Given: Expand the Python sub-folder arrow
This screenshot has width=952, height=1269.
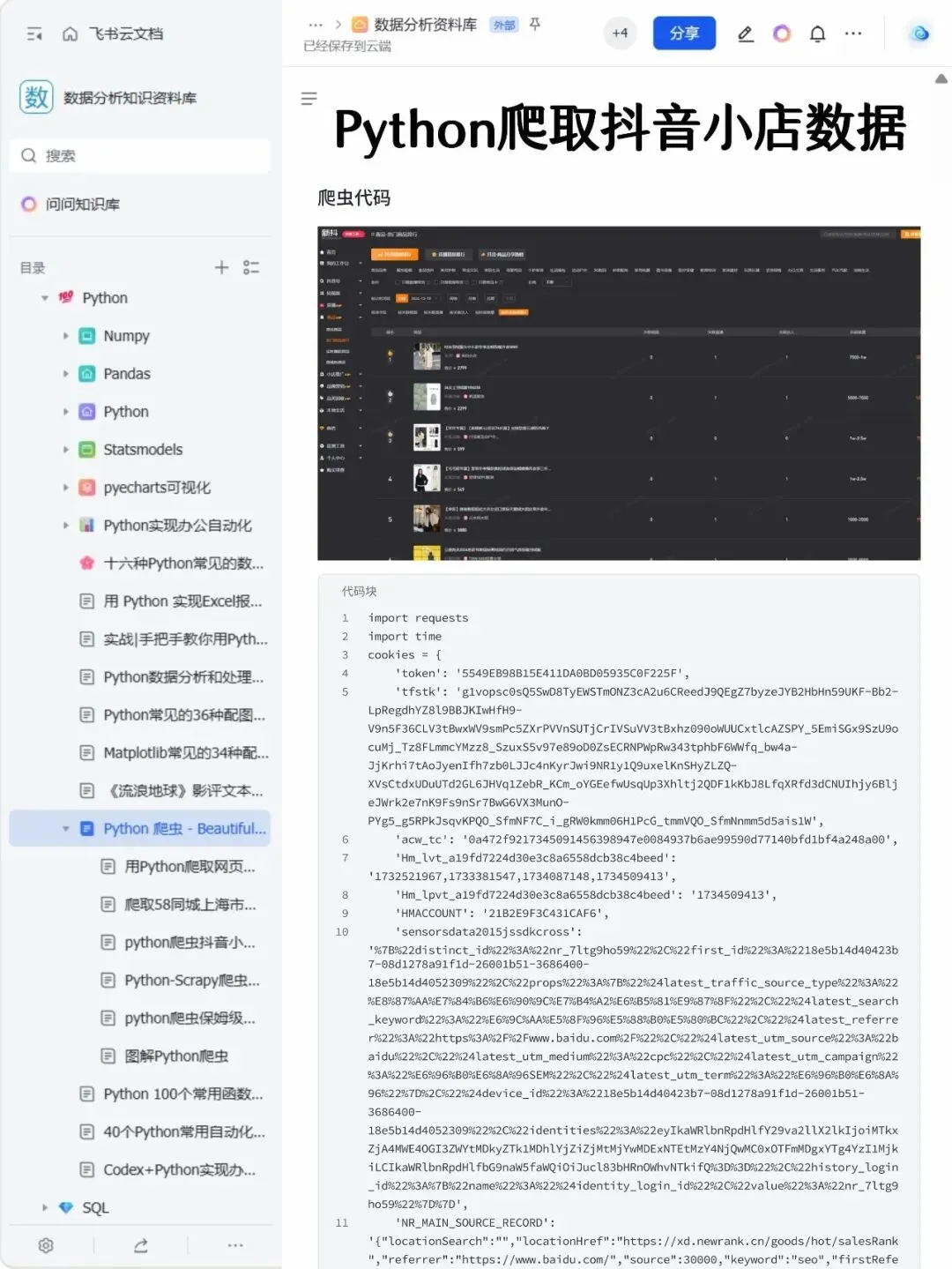Looking at the screenshot, I should coord(65,412).
